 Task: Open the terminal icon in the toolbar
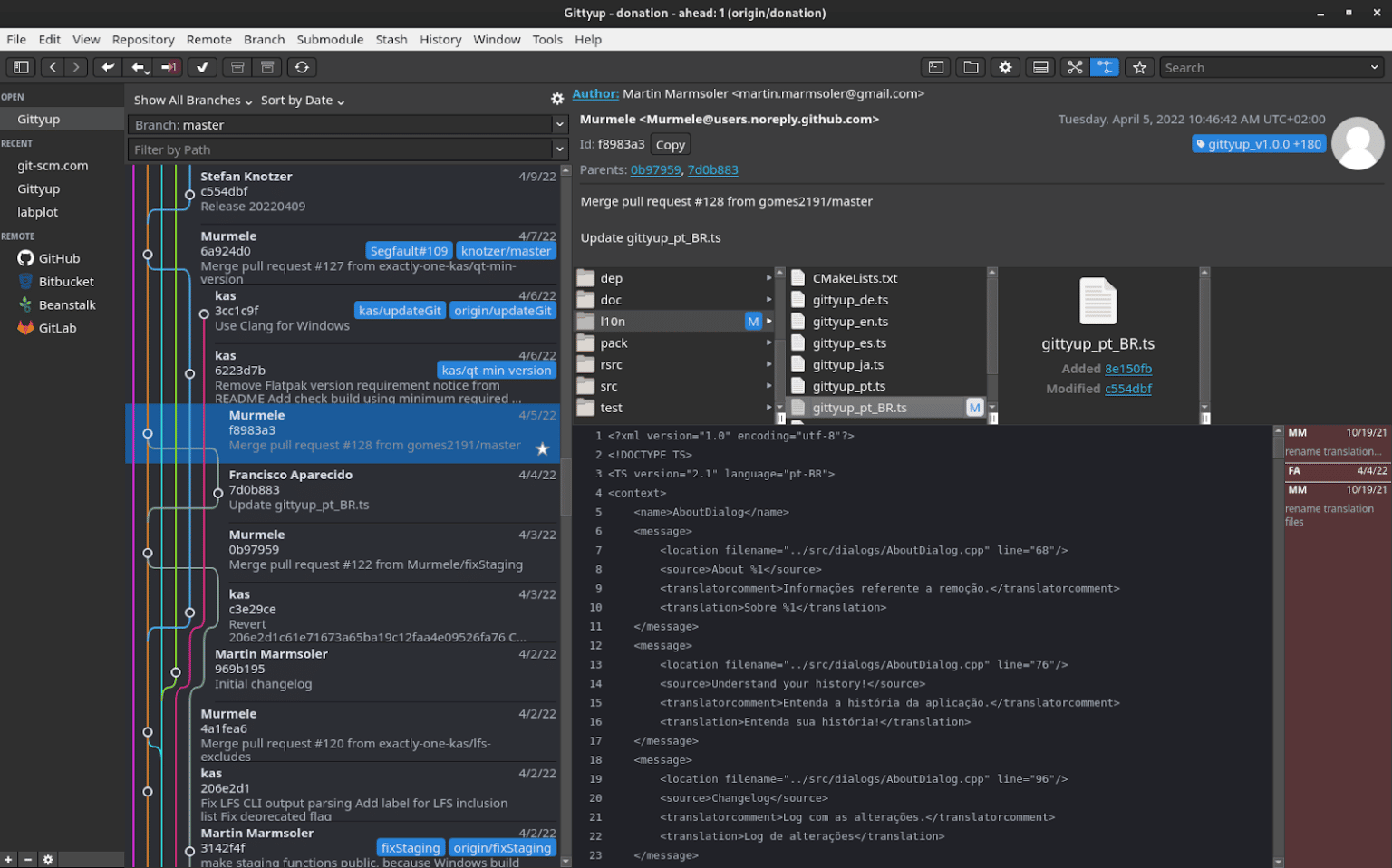pos(935,67)
